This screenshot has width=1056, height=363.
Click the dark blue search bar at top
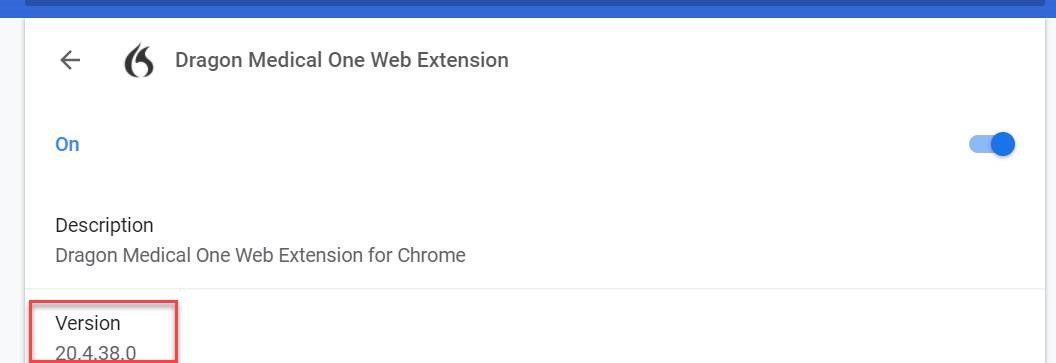(535, 3)
